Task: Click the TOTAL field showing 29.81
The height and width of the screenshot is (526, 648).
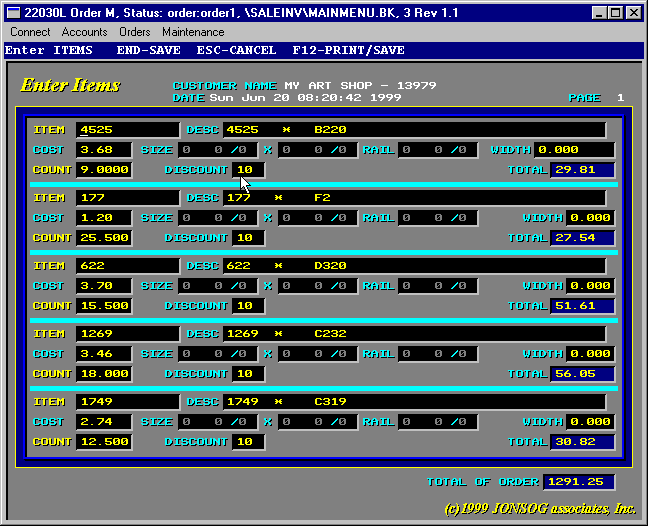Action: coord(582,170)
